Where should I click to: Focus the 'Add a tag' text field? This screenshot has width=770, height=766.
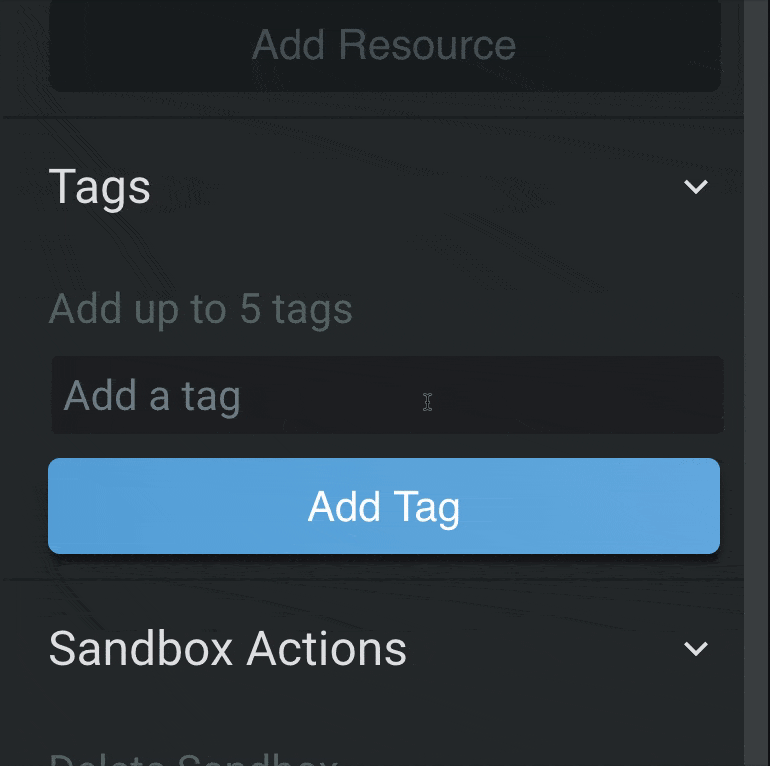coord(387,396)
